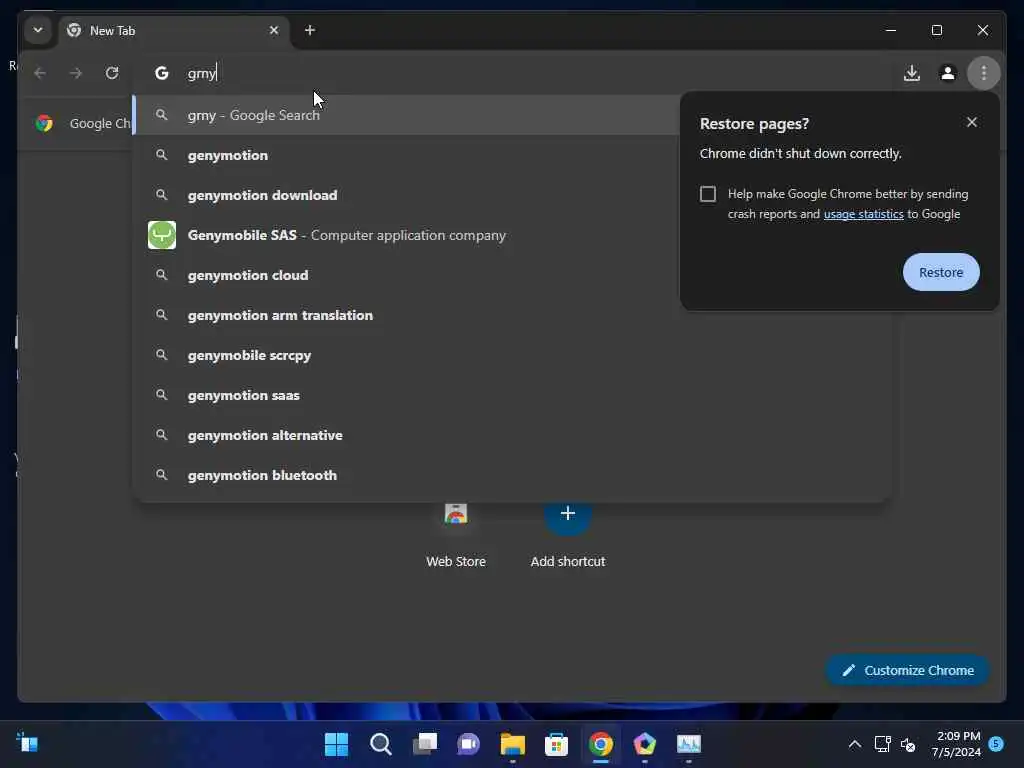Open a new tab with plus button
Image resolution: width=1024 pixels, height=768 pixels.
click(310, 30)
